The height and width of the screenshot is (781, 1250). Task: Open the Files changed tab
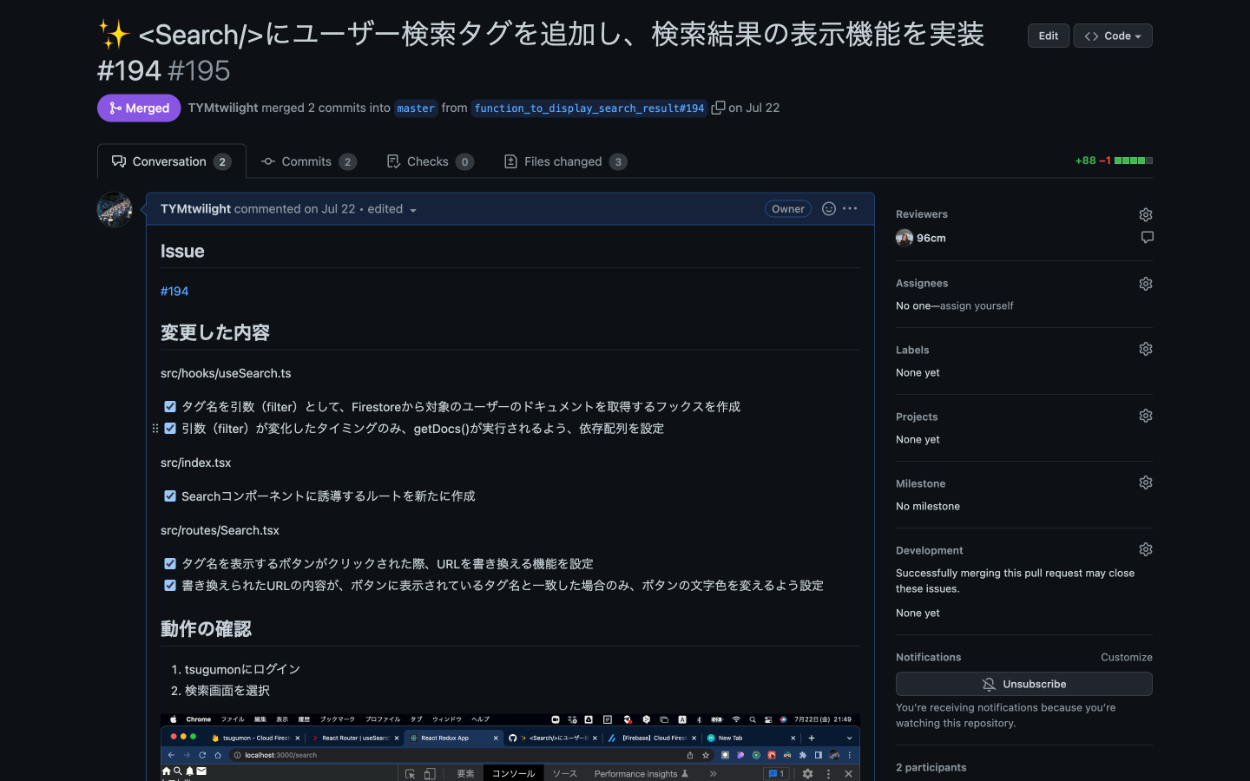point(564,162)
